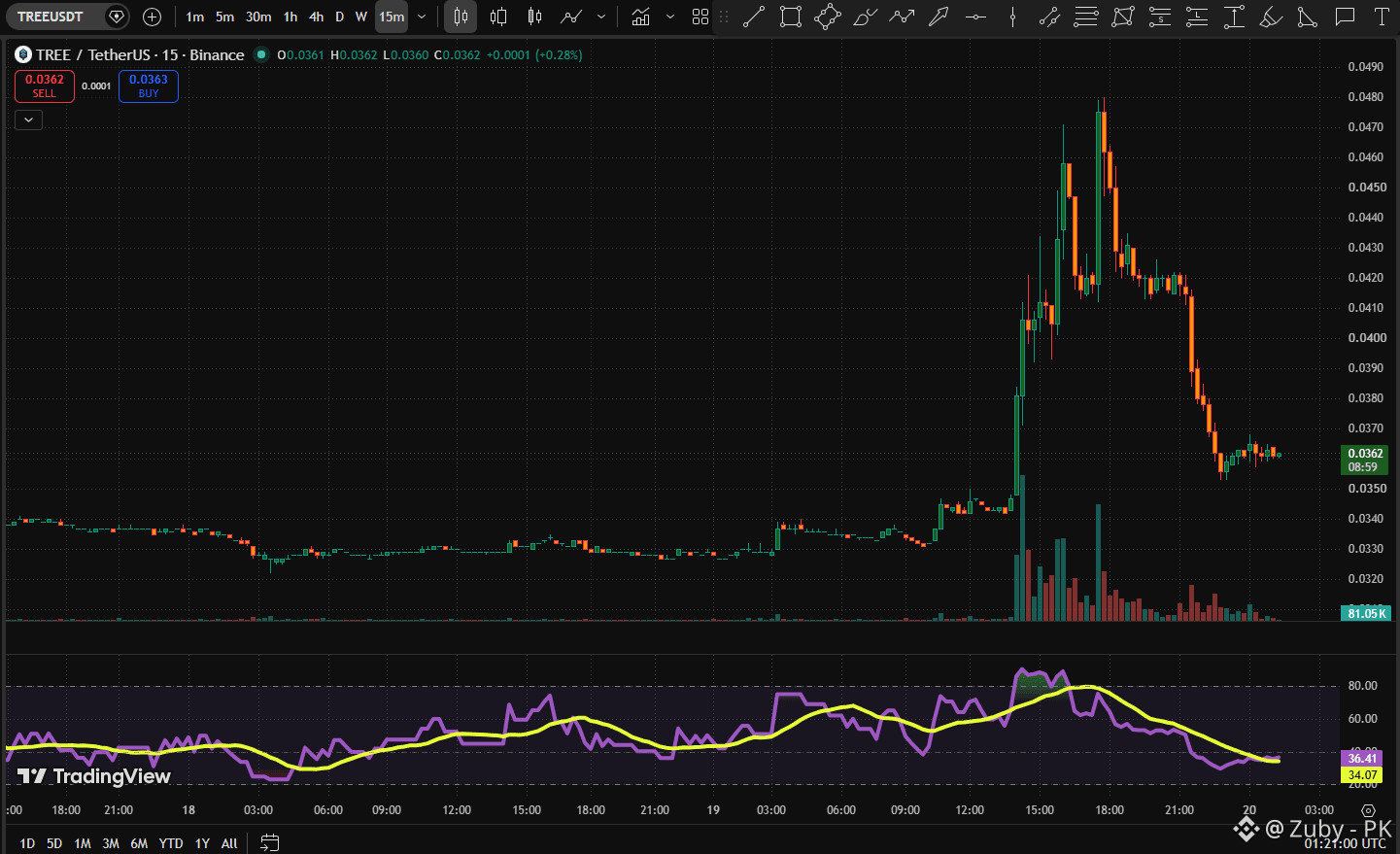
Task: Open the indicators icon
Action: [x=640, y=17]
